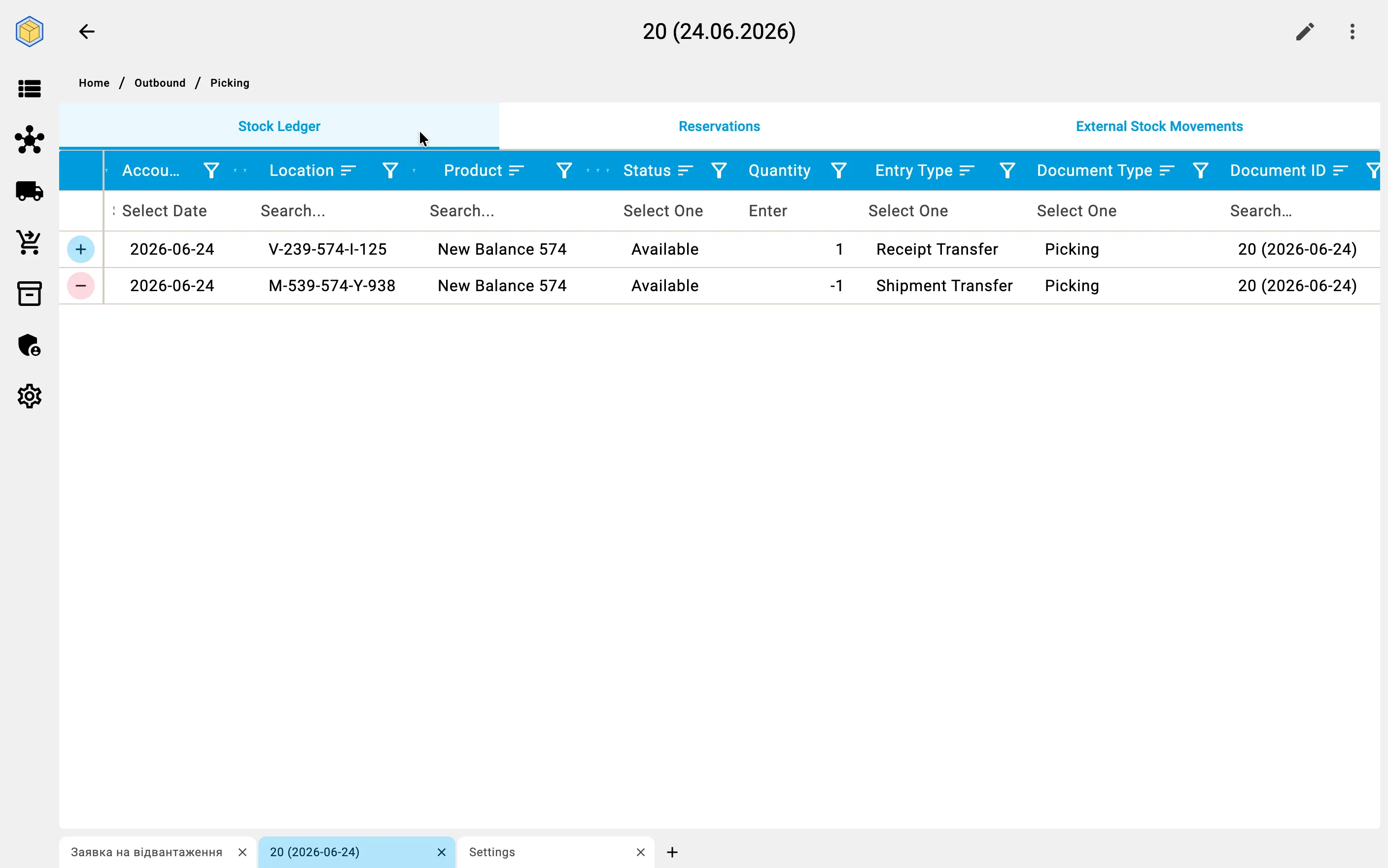Open the settings gear sidebar icon
The width and height of the screenshot is (1388, 868).
29,396
